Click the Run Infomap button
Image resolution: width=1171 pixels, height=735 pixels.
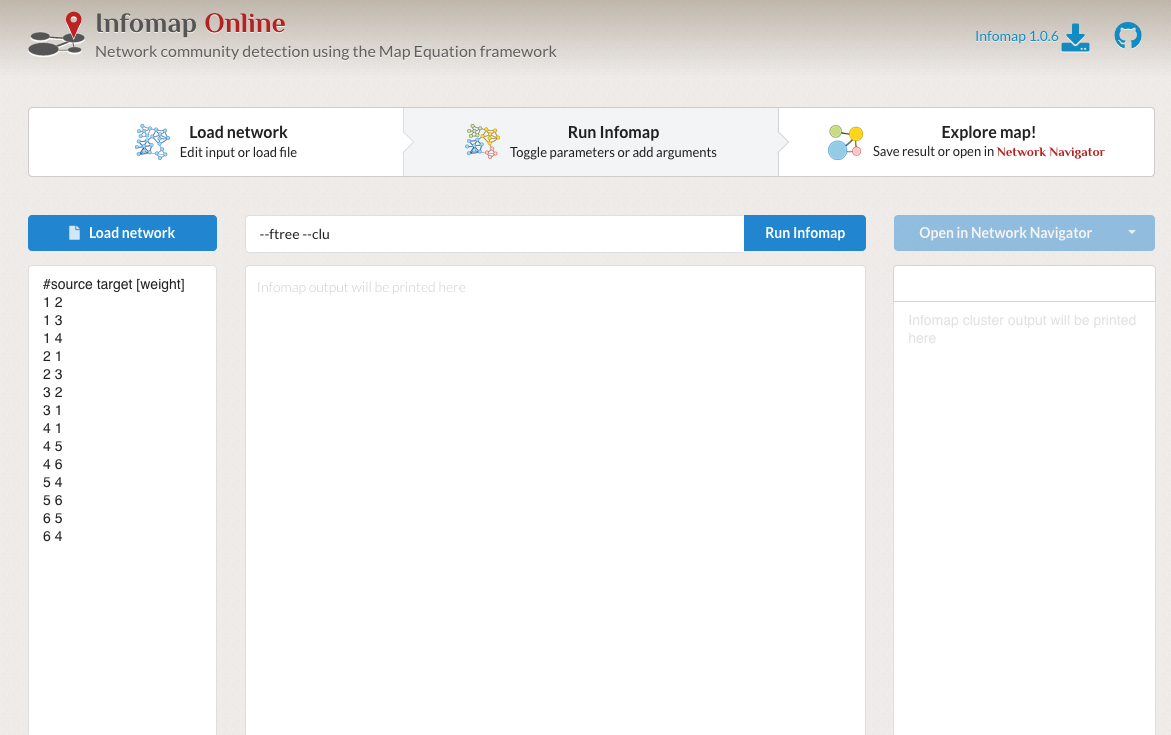[805, 233]
